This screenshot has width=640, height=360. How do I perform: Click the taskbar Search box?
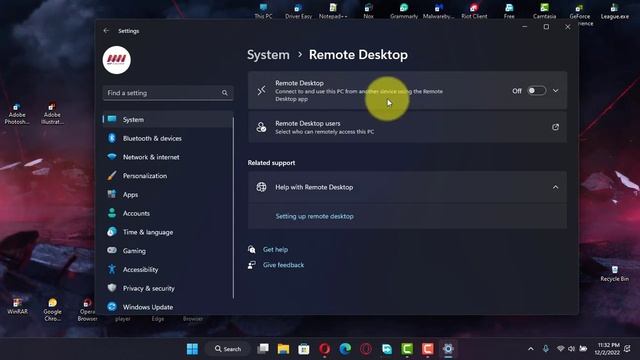point(228,349)
